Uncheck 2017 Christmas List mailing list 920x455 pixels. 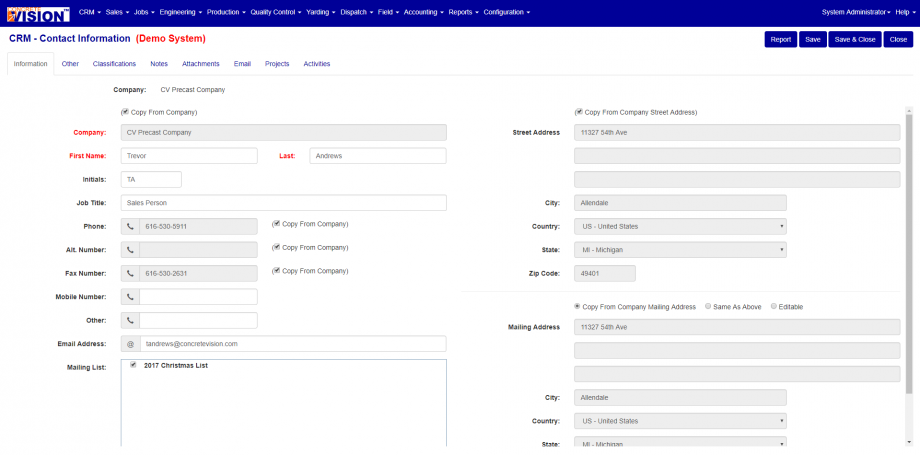tap(133, 365)
